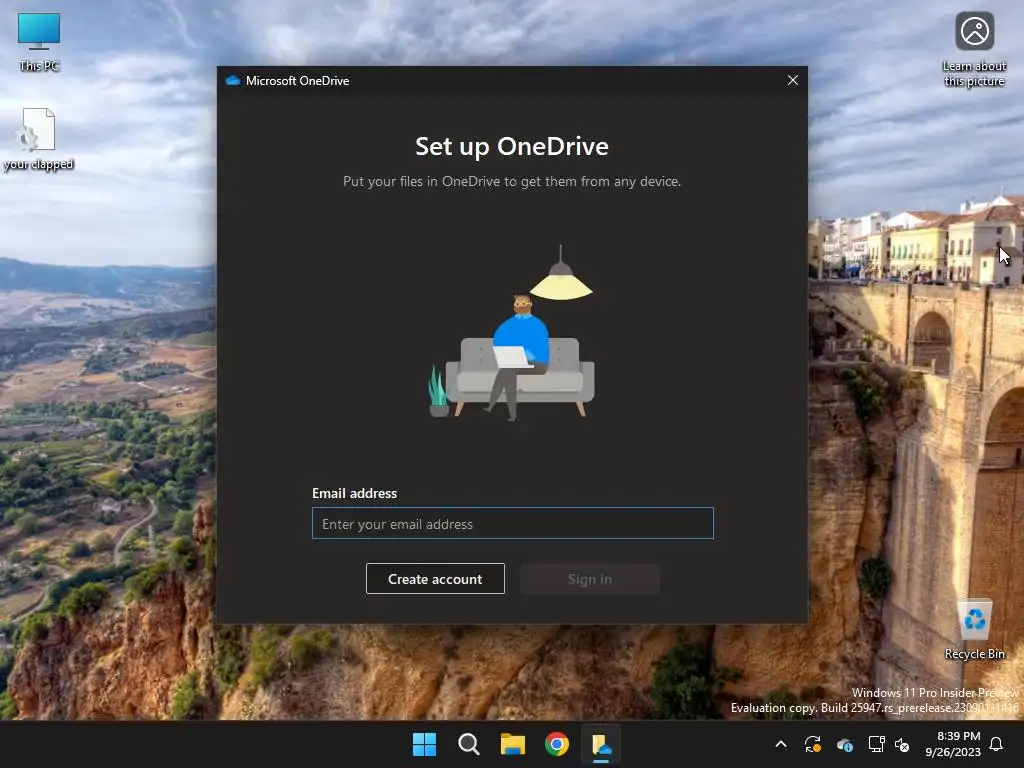Select the This PC desktop icon
The image size is (1024, 768).
[39, 42]
